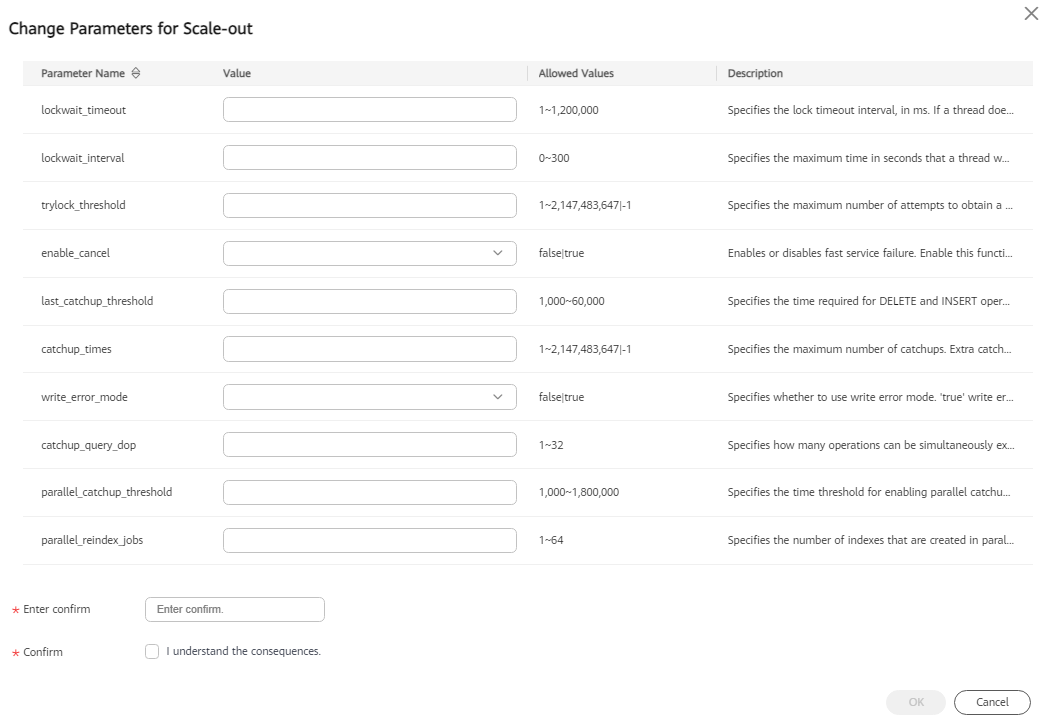1046x722 pixels.
Task: Click the catchup_query_dop description text
Action: [x=871, y=445]
